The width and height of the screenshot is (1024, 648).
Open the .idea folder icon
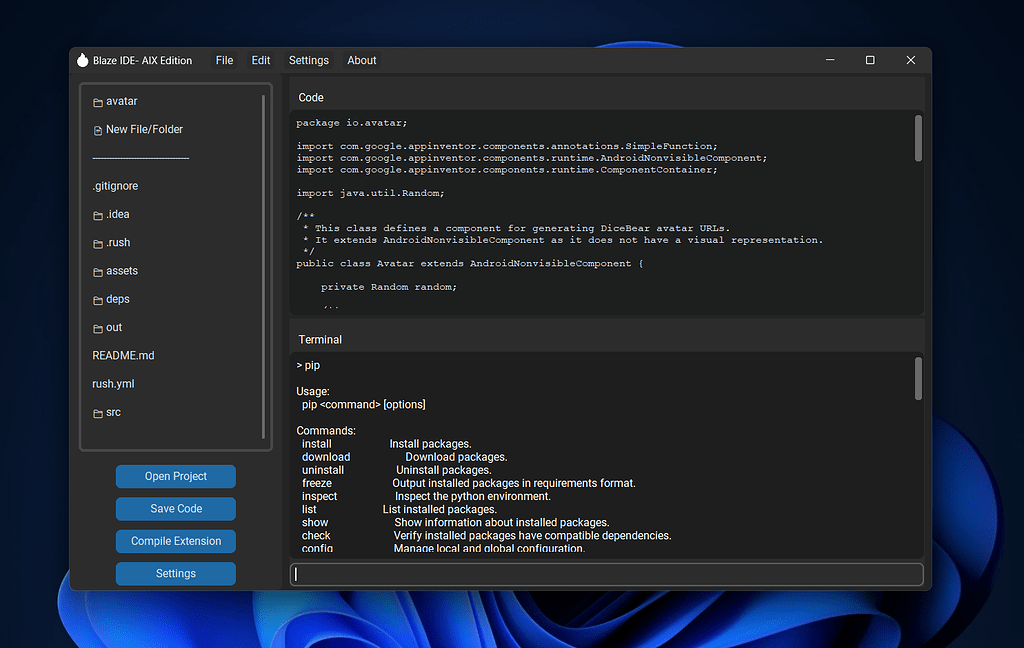click(x=99, y=214)
